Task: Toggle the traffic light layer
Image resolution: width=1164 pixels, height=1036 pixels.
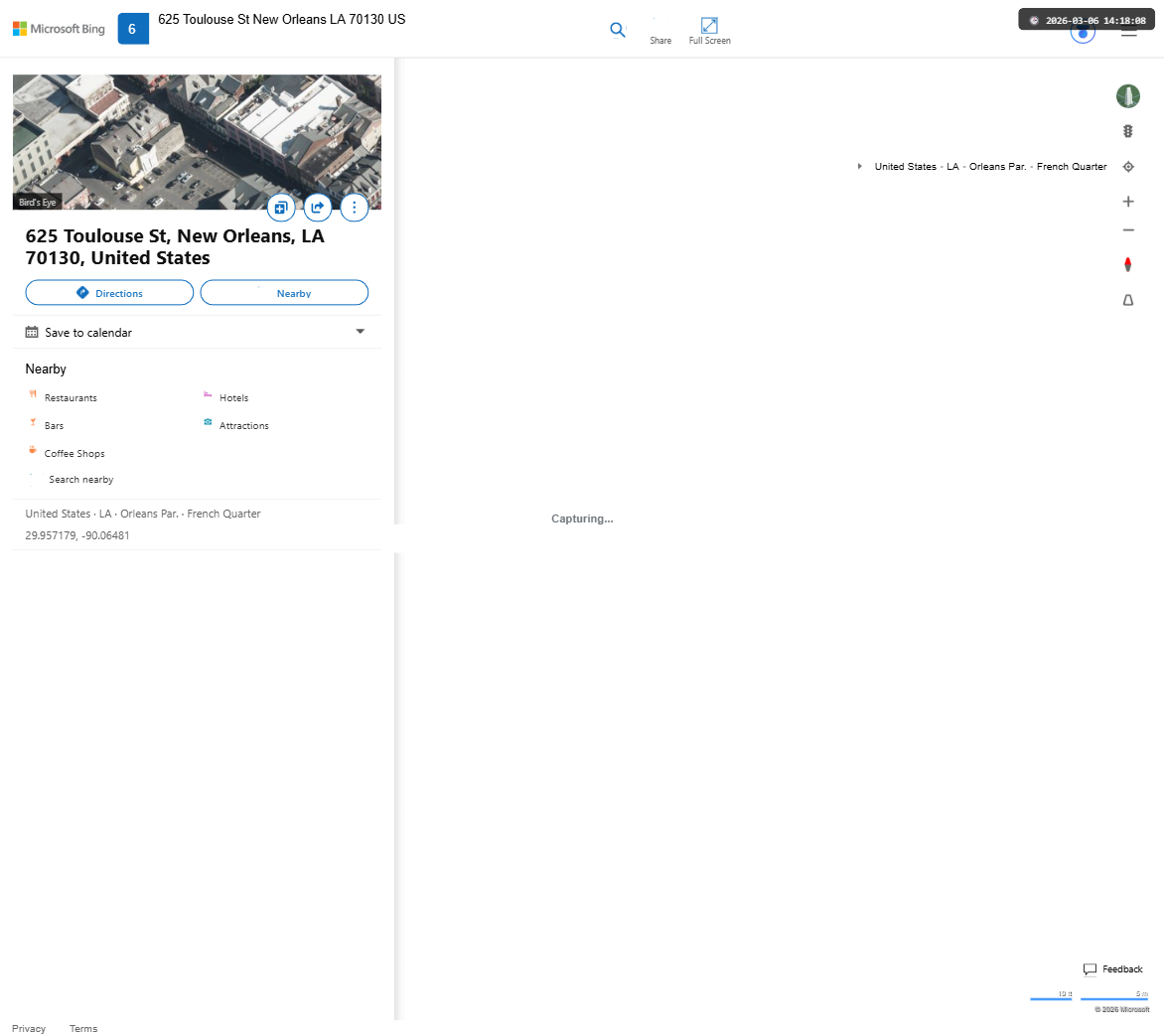Action: pyautogui.click(x=1127, y=131)
